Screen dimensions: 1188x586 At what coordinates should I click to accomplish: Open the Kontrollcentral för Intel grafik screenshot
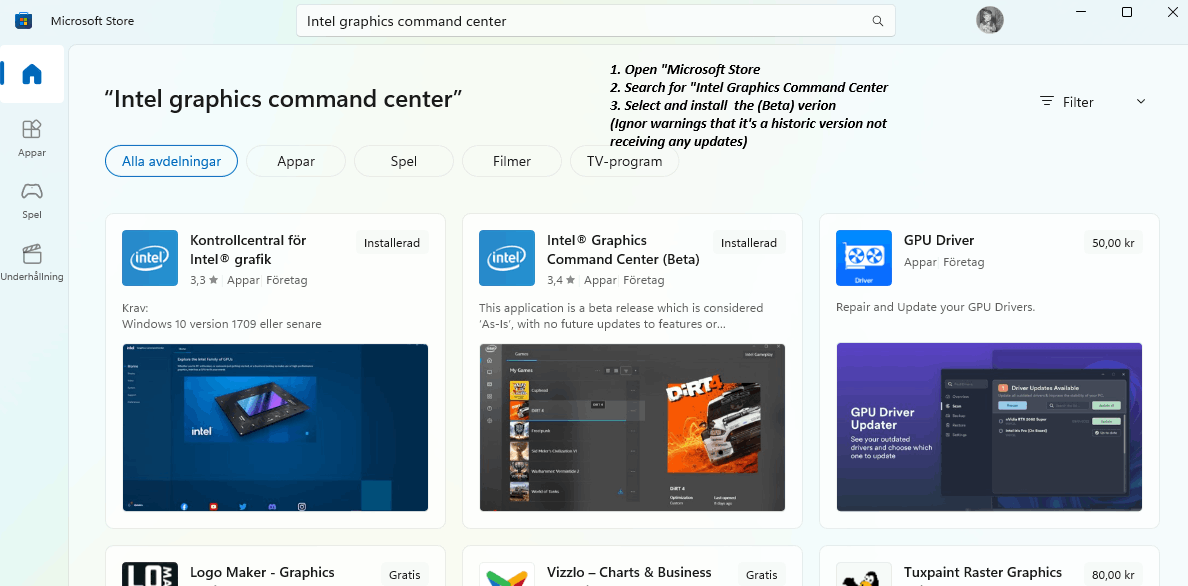click(275, 428)
